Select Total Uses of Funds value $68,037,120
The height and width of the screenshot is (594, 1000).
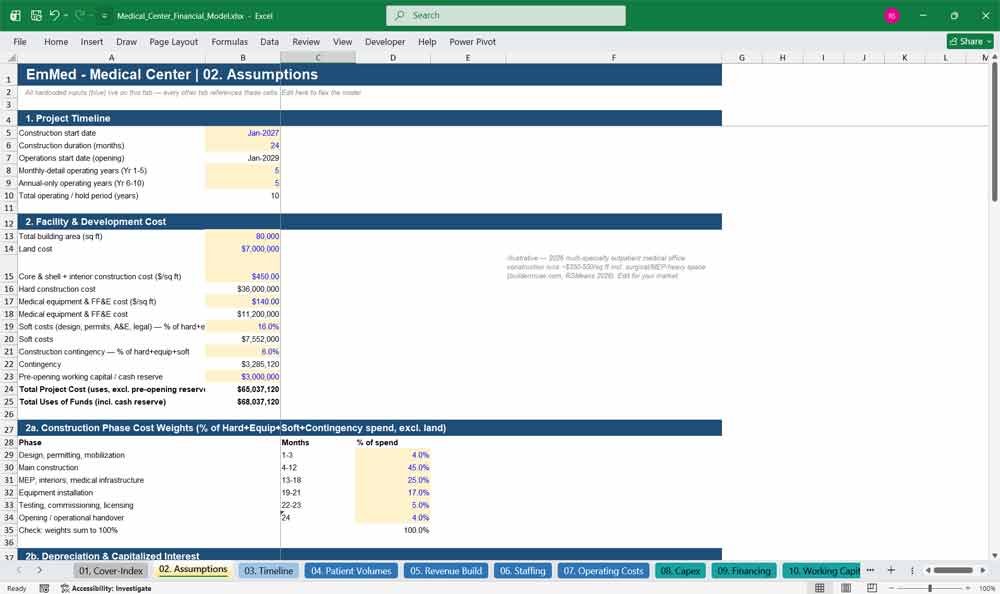click(x=243, y=402)
